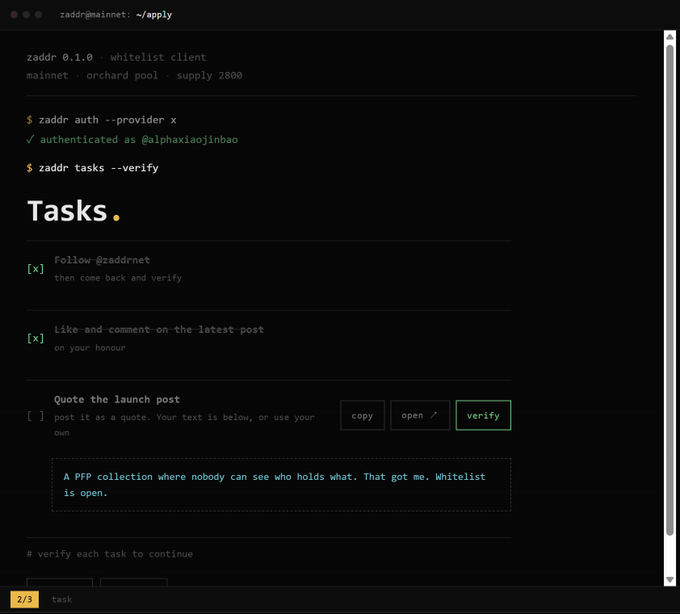680x614 pixels.
Task: Click the vertical scrollbar thumb
Action: point(670,290)
